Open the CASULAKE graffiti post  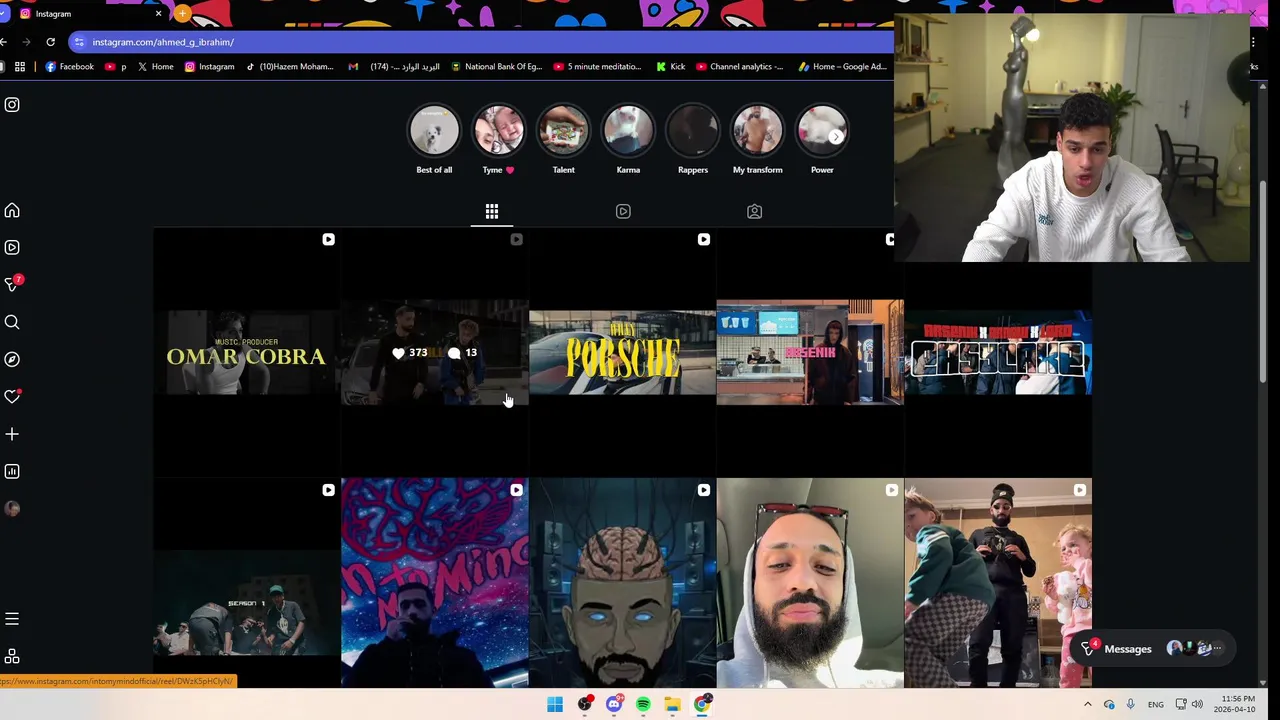click(998, 353)
